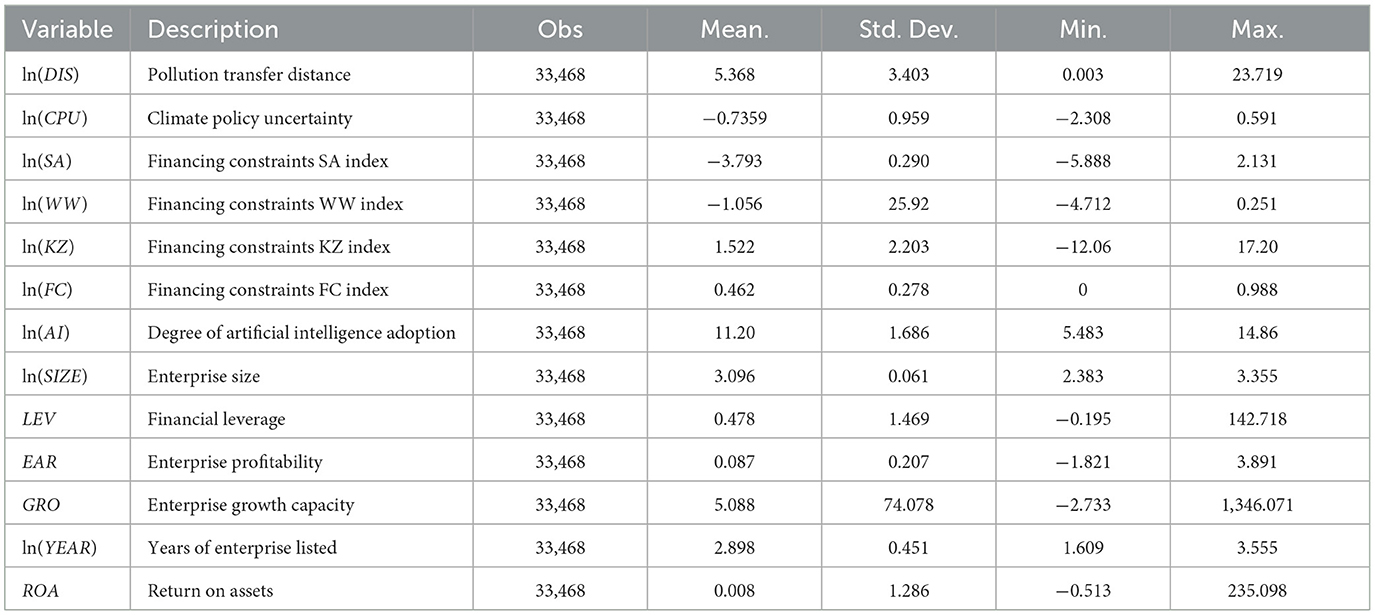1375x615 pixels.
Task: Select the GRO standard deviation 74.078
Action: 906,505
